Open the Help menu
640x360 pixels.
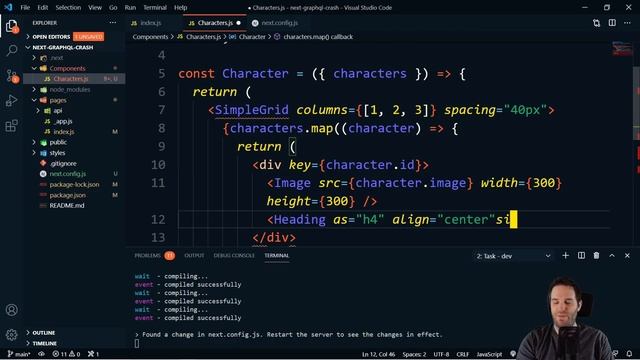point(180,7)
